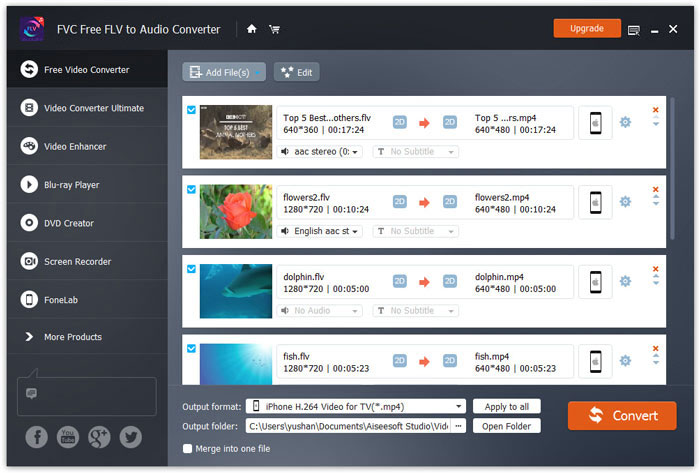
Task: Open settings gear for Top 5 Best file
Action: [625, 122]
